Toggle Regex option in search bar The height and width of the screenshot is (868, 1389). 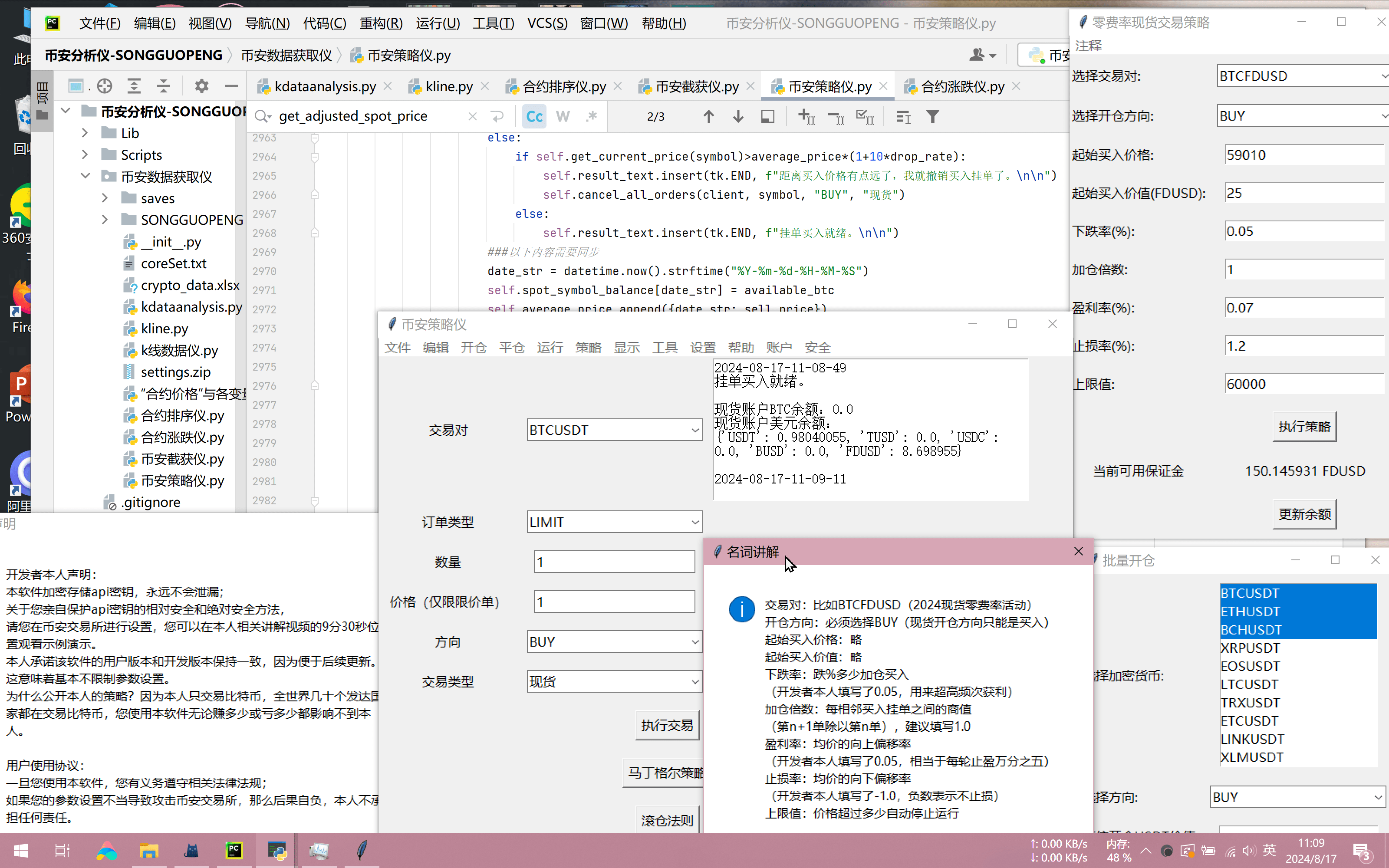[591, 117]
